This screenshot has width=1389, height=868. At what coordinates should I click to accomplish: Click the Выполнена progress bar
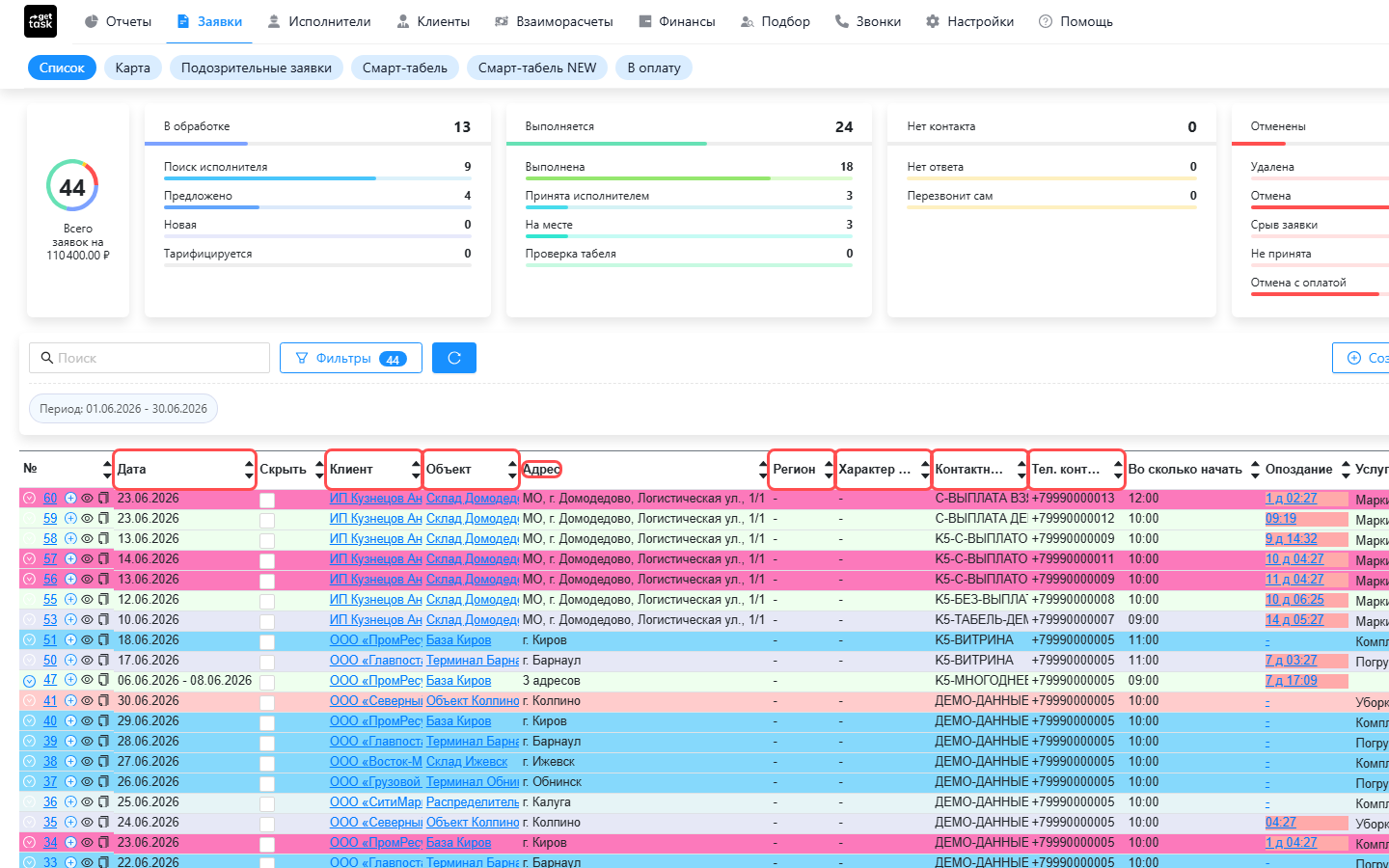(689, 178)
